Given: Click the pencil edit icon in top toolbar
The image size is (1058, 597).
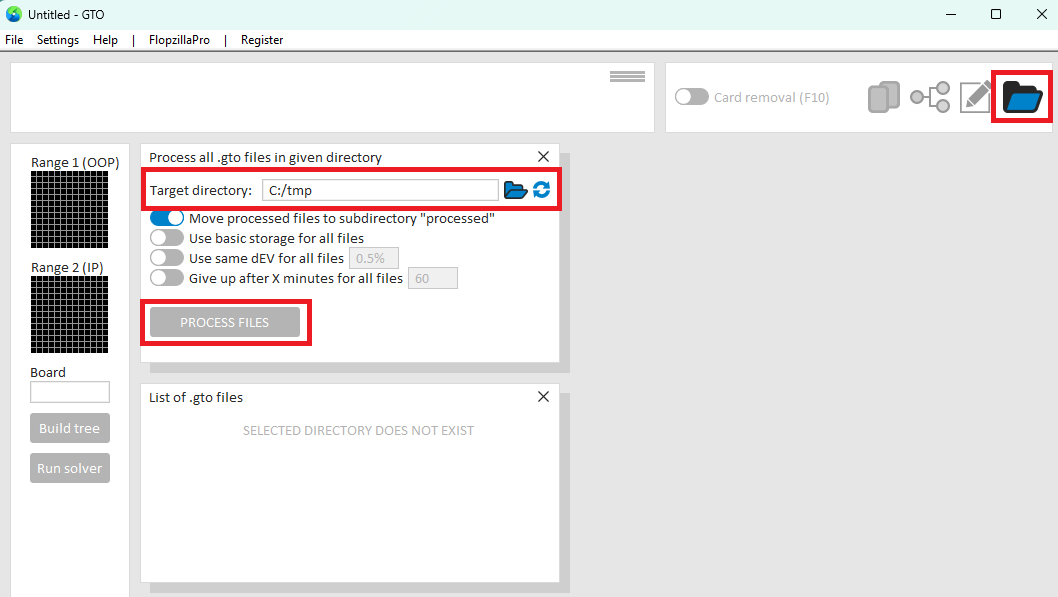Looking at the screenshot, I should tap(975, 97).
